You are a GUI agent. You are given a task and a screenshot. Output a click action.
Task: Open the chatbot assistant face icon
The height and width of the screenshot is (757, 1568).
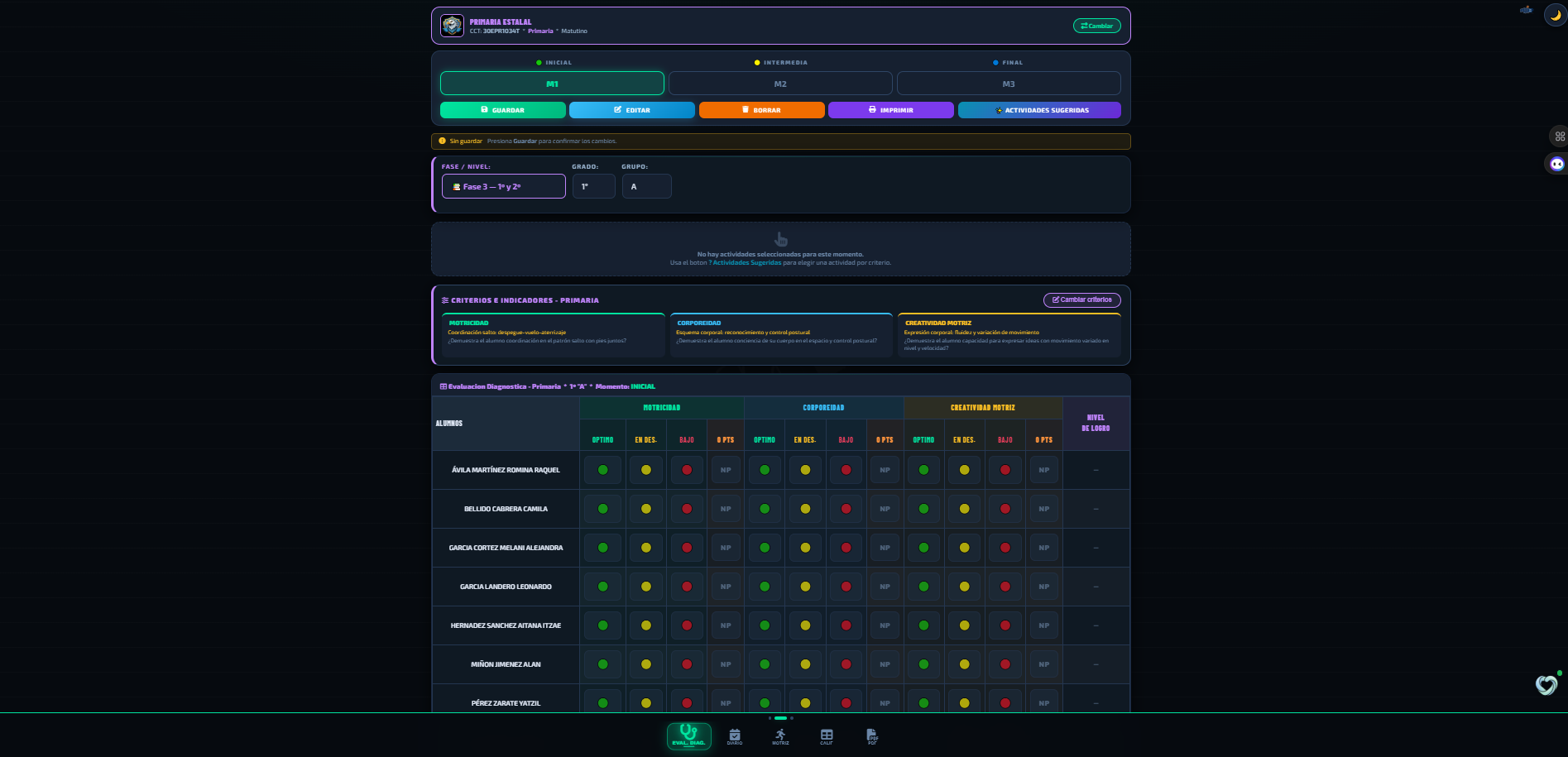tap(1556, 164)
